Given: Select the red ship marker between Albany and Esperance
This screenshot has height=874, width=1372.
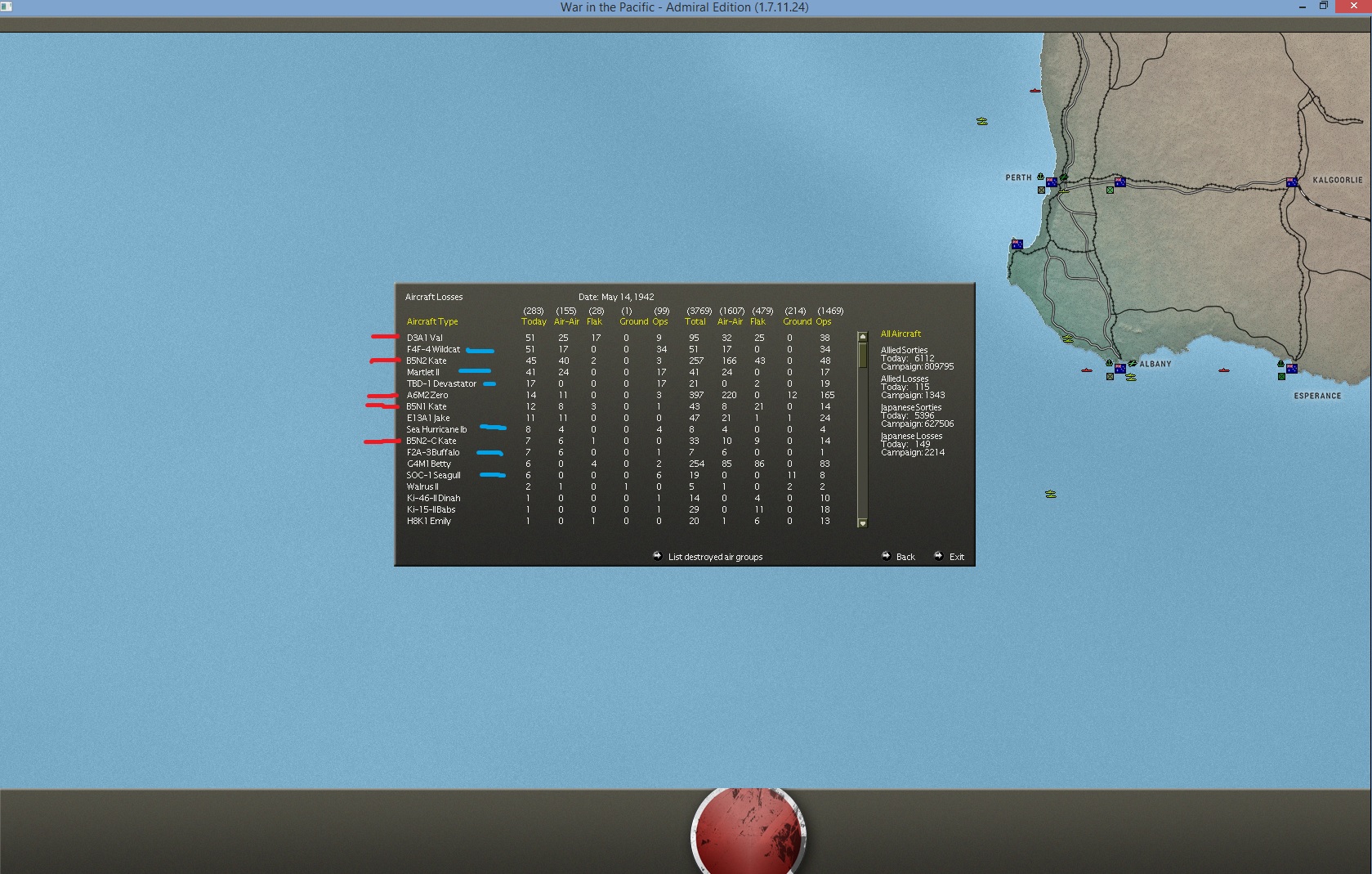Looking at the screenshot, I should (x=1224, y=370).
